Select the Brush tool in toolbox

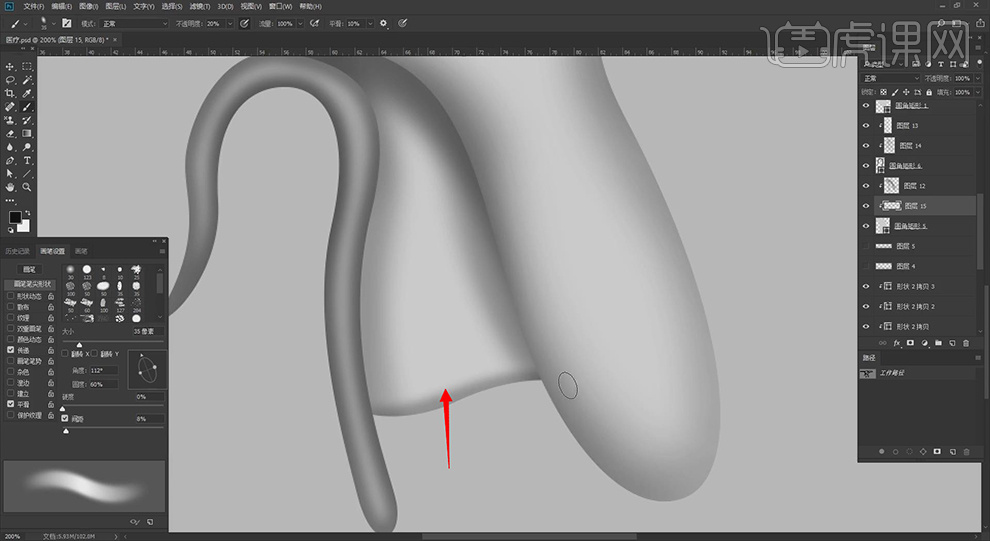pyautogui.click(x=27, y=107)
